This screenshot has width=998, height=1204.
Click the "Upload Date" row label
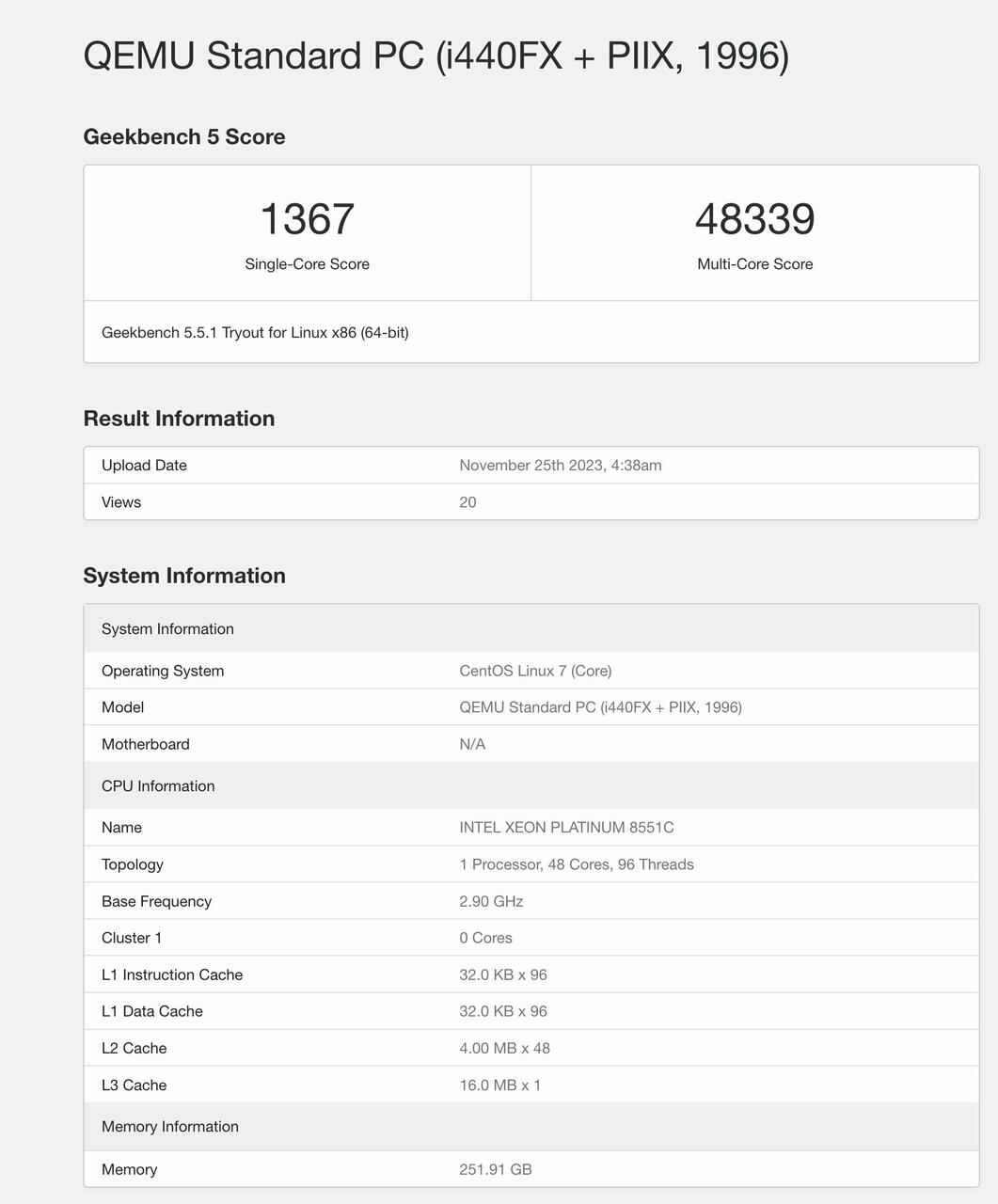pos(144,466)
